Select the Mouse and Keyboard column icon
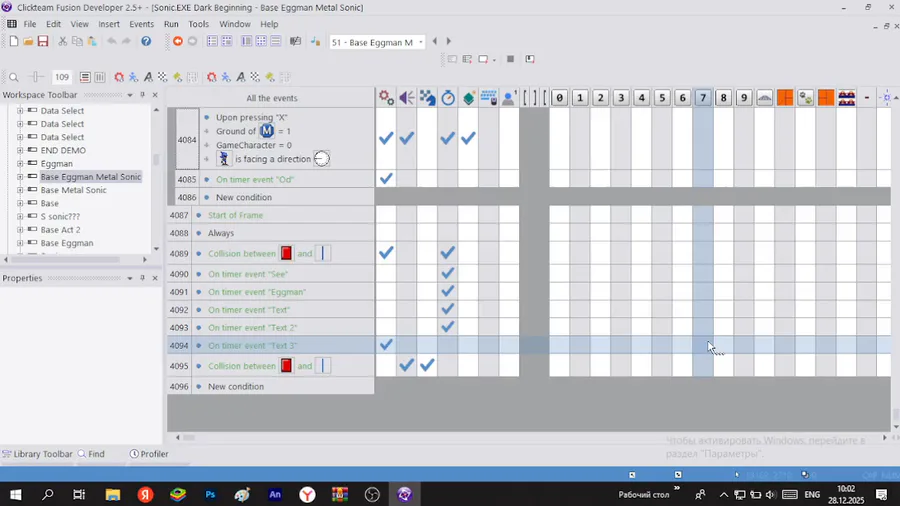The image size is (900, 506). coord(489,98)
